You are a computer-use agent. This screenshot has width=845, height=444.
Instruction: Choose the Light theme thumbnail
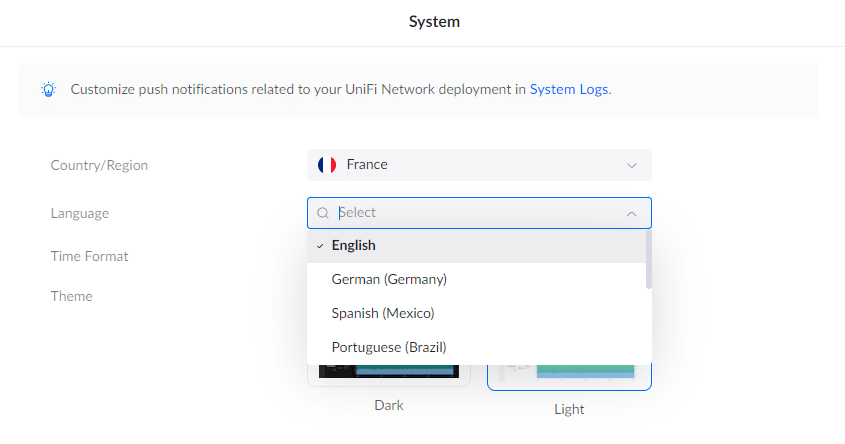tap(569, 372)
